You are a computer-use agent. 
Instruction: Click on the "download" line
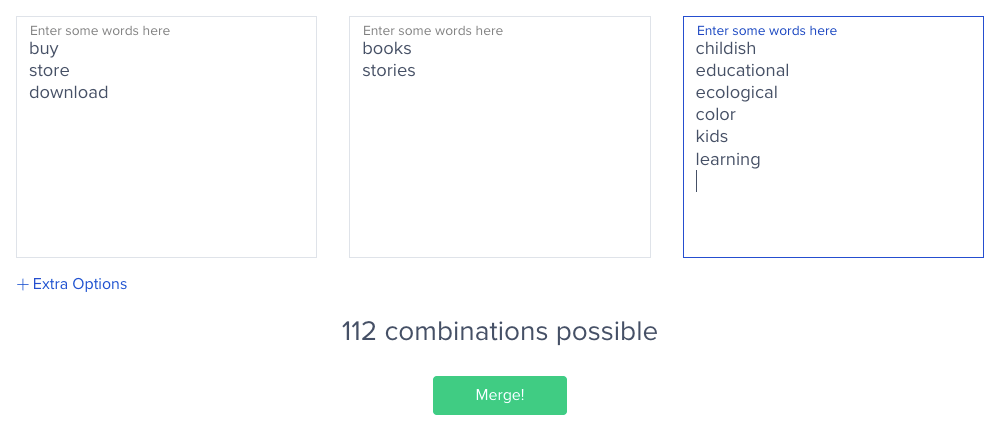pos(68,93)
